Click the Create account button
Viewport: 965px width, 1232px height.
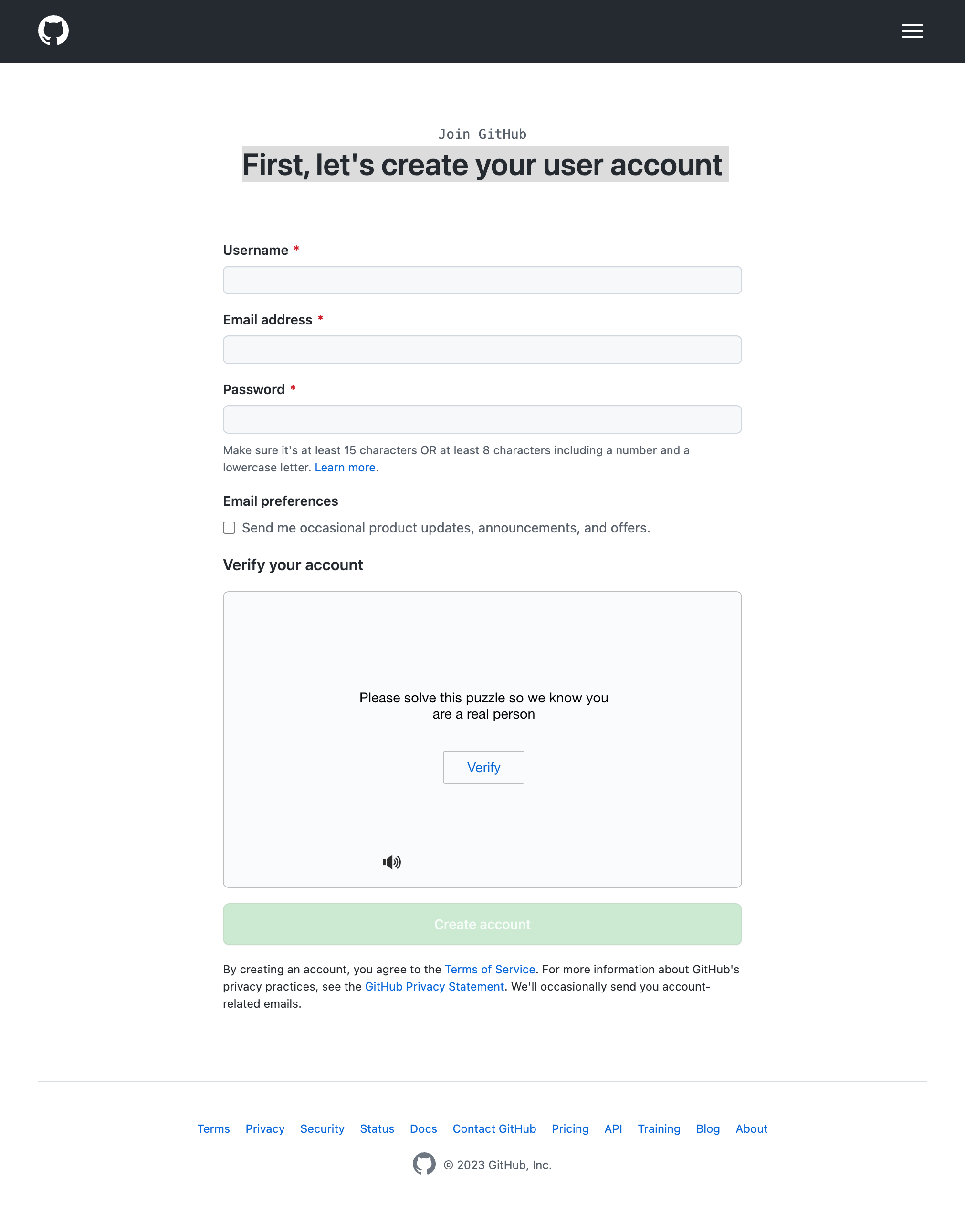[482, 924]
